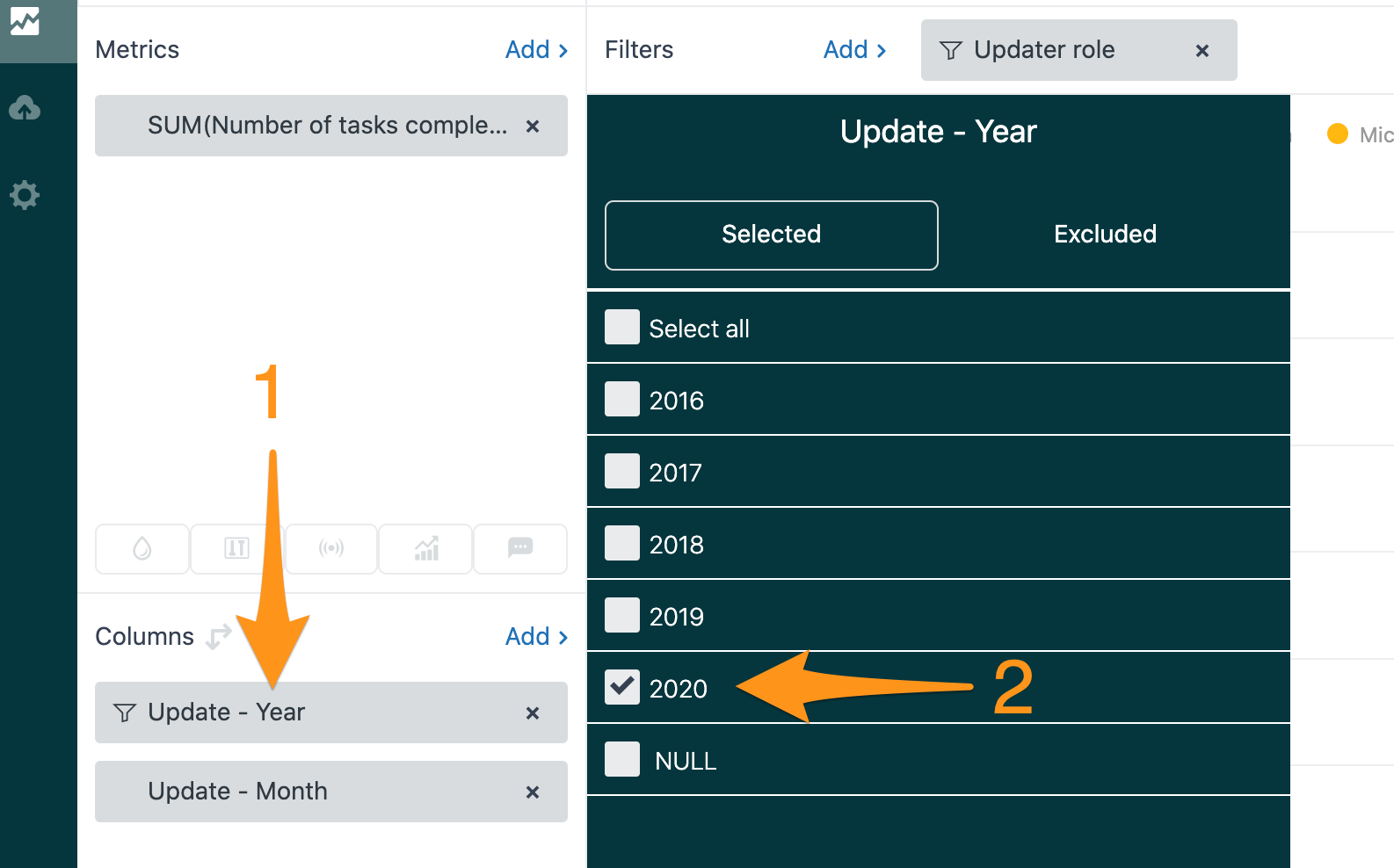Open the reports chart icon in sidebar
This screenshot has width=1394, height=868.
click(x=25, y=22)
